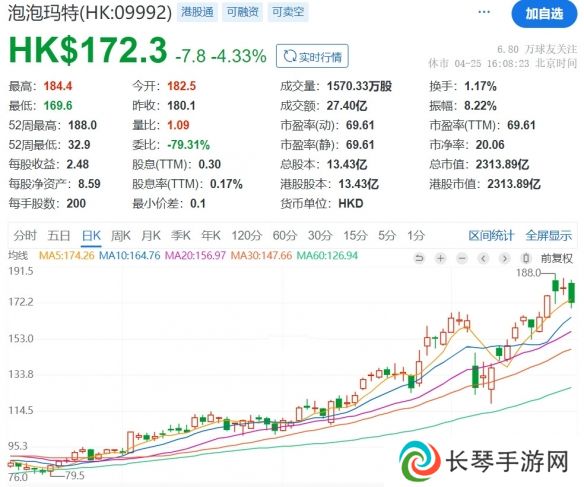
Task: Switch to the 分时 tab
Action: tap(25, 235)
